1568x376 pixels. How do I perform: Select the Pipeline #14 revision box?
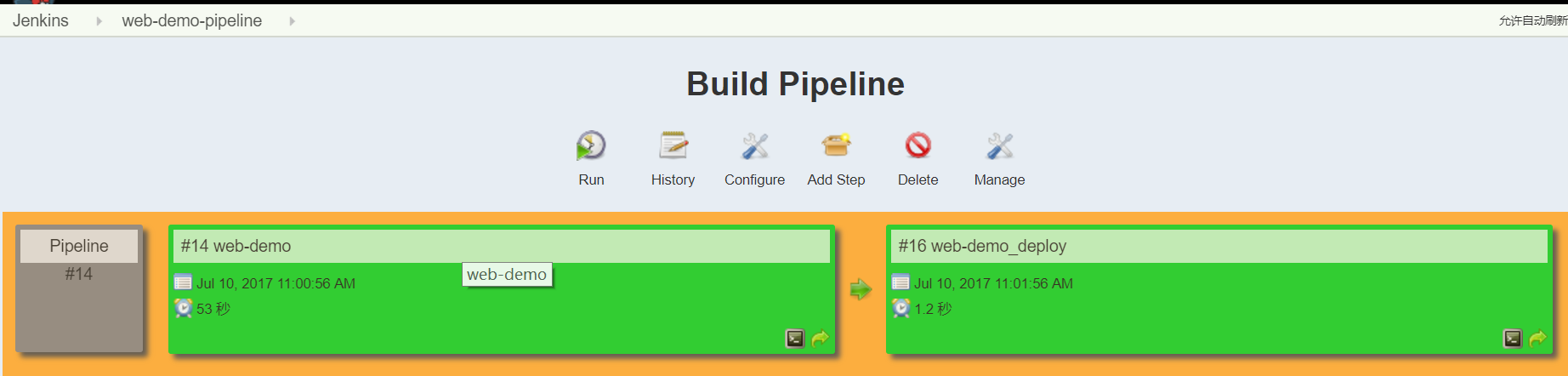tap(79, 289)
